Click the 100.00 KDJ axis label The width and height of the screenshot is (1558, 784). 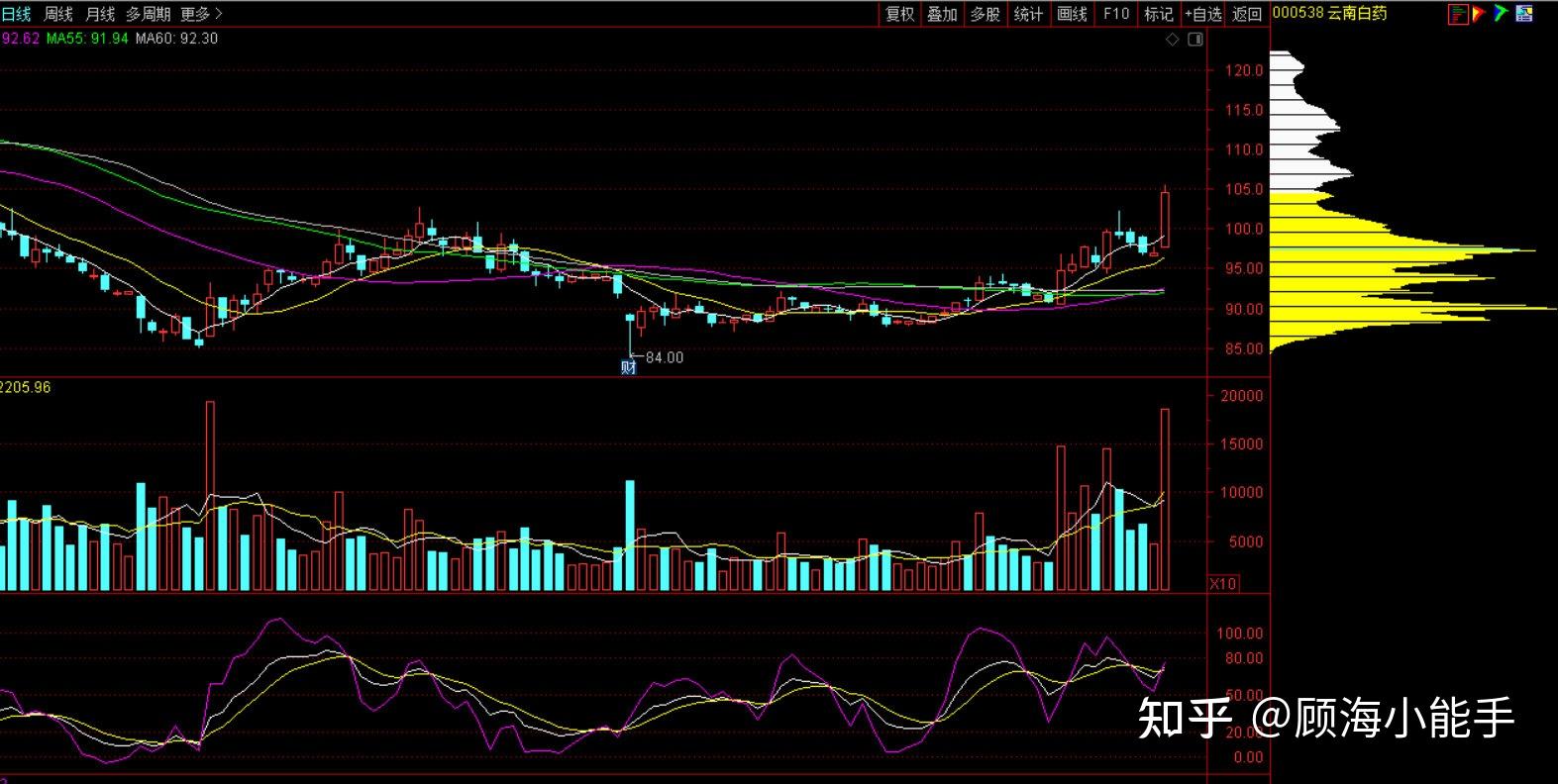[x=1240, y=633]
